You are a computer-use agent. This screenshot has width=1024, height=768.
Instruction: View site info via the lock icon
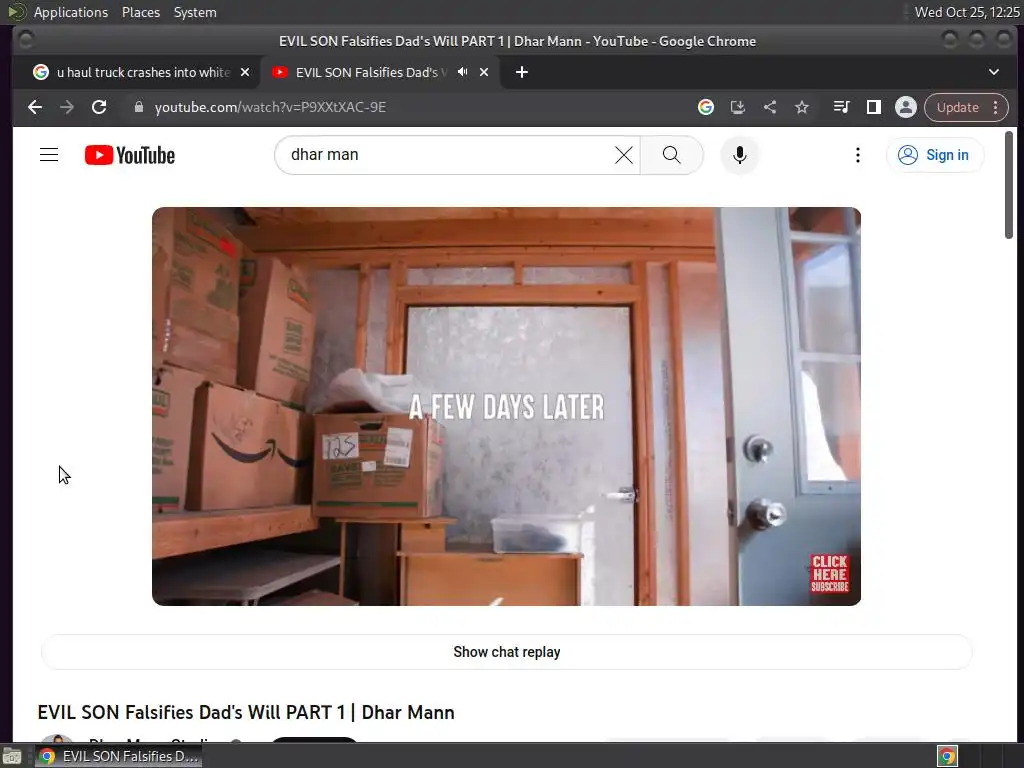coord(138,107)
